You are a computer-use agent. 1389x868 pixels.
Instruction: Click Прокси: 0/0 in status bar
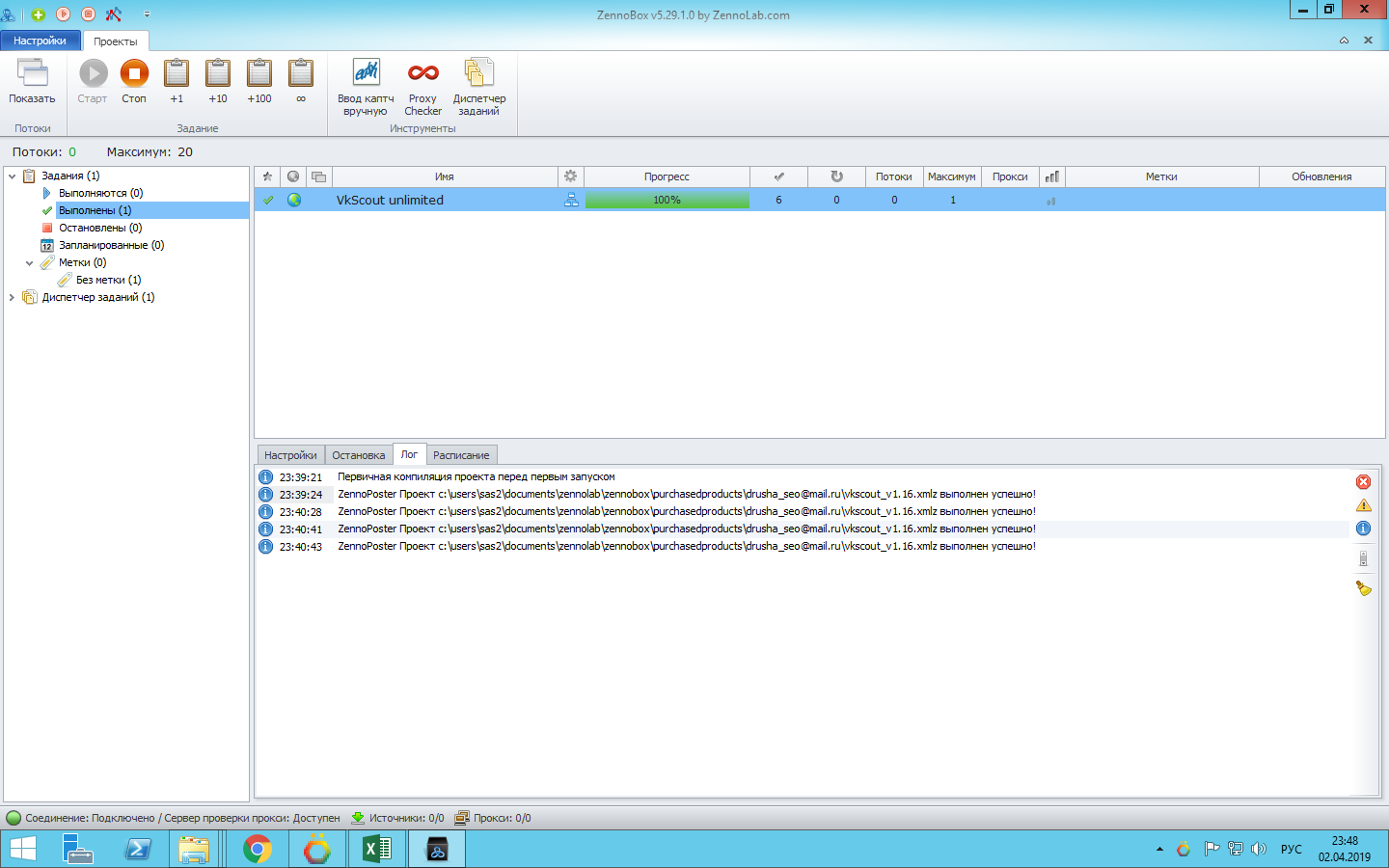point(493,818)
